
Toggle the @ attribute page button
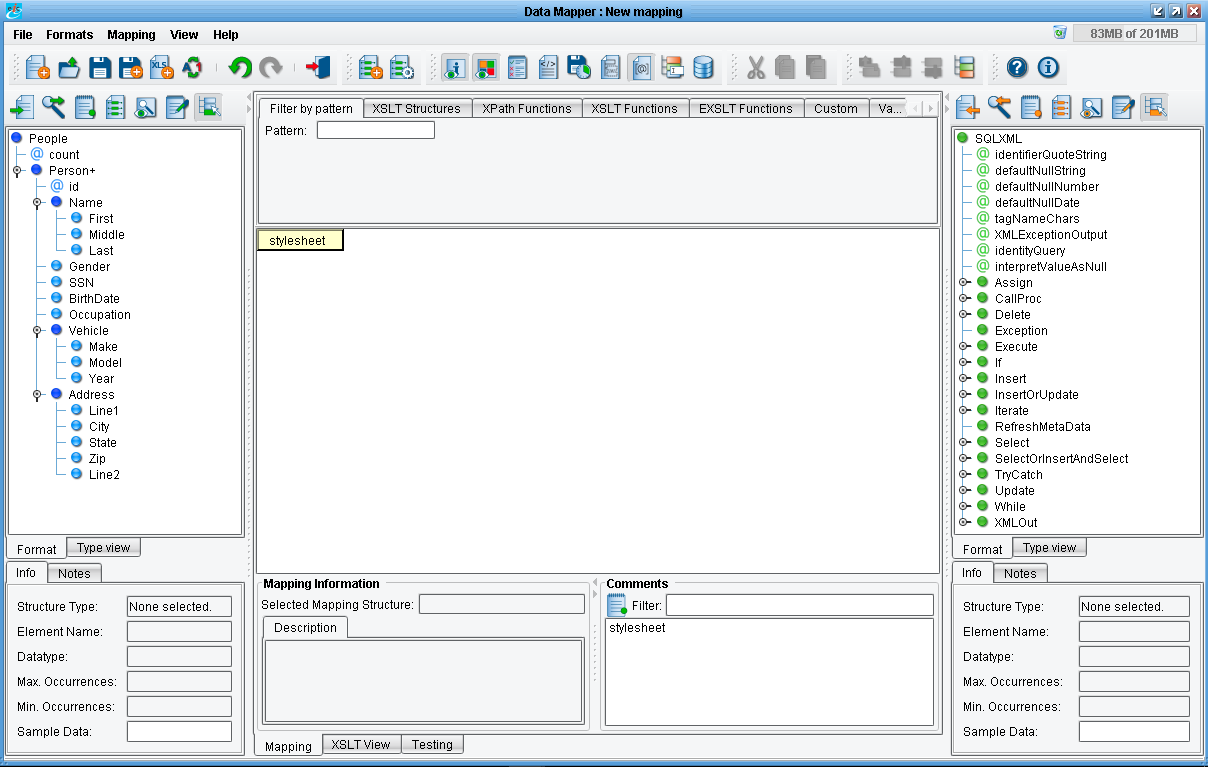point(641,67)
